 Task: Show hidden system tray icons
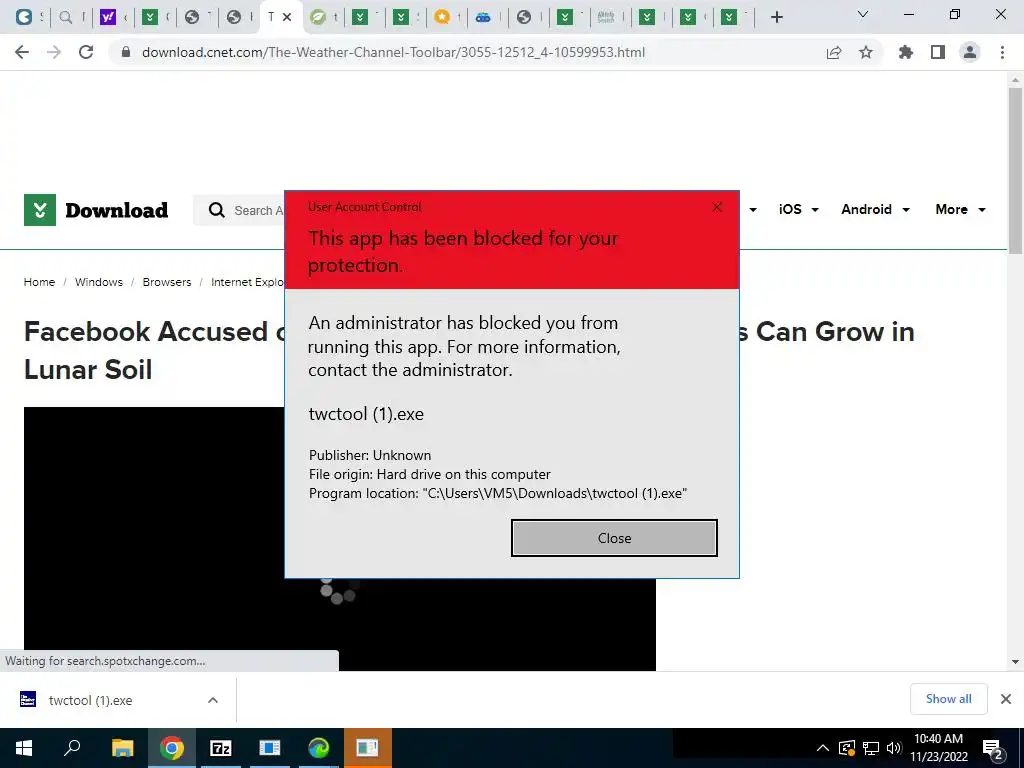point(823,748)
